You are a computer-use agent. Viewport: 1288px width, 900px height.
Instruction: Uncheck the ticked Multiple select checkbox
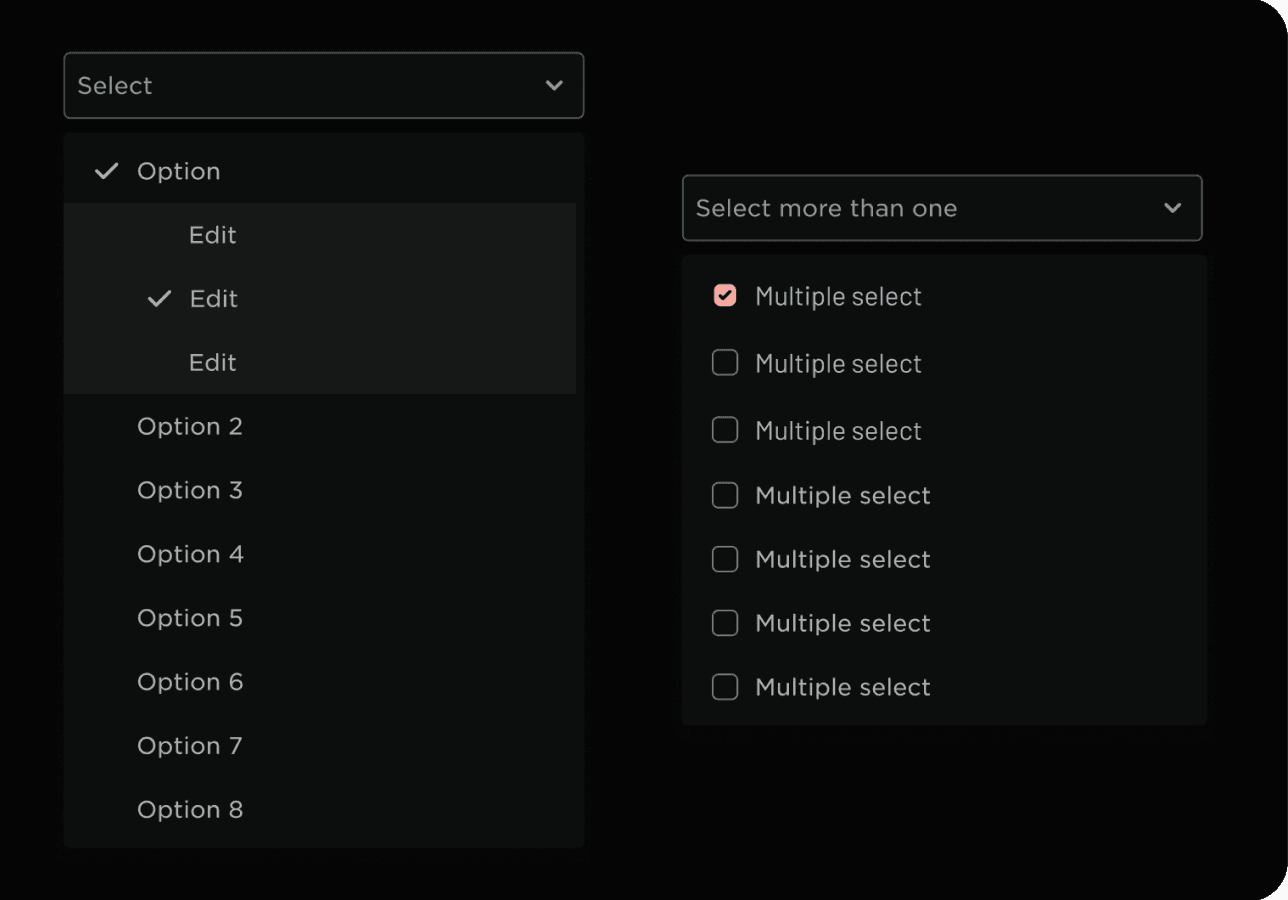(725, 295)
